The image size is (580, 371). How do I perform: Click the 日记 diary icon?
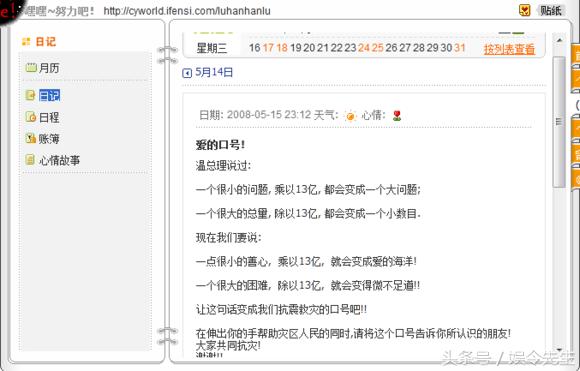click(30, 95)
